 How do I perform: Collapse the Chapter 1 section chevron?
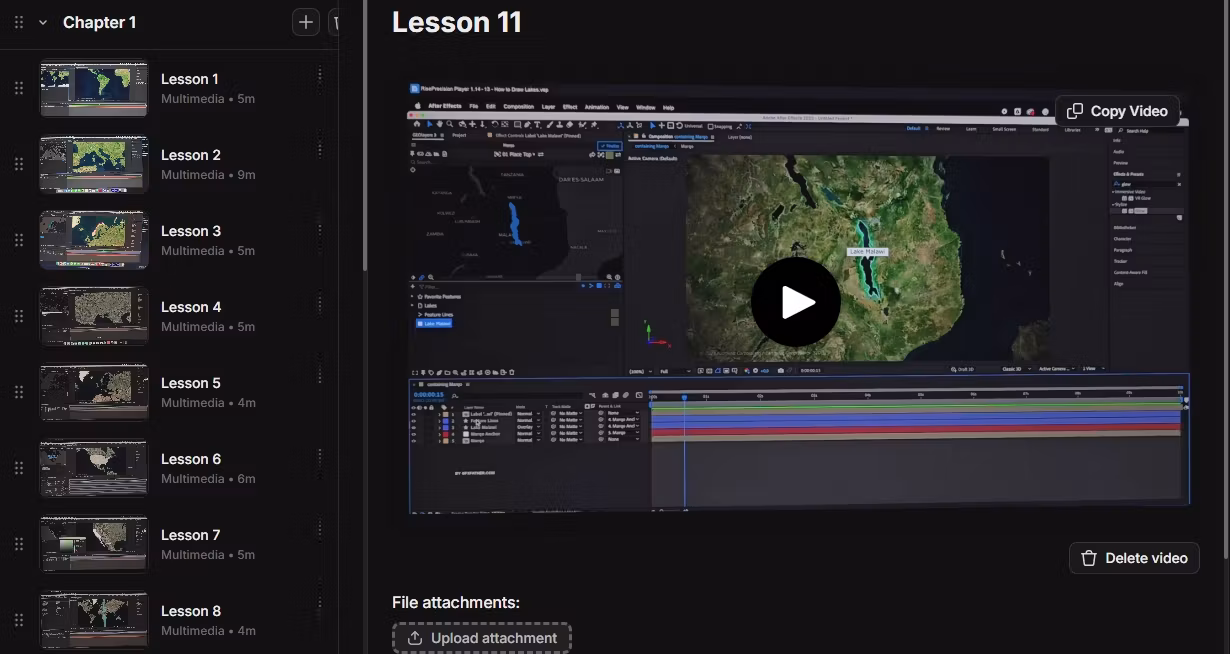[x=43, y=23]
